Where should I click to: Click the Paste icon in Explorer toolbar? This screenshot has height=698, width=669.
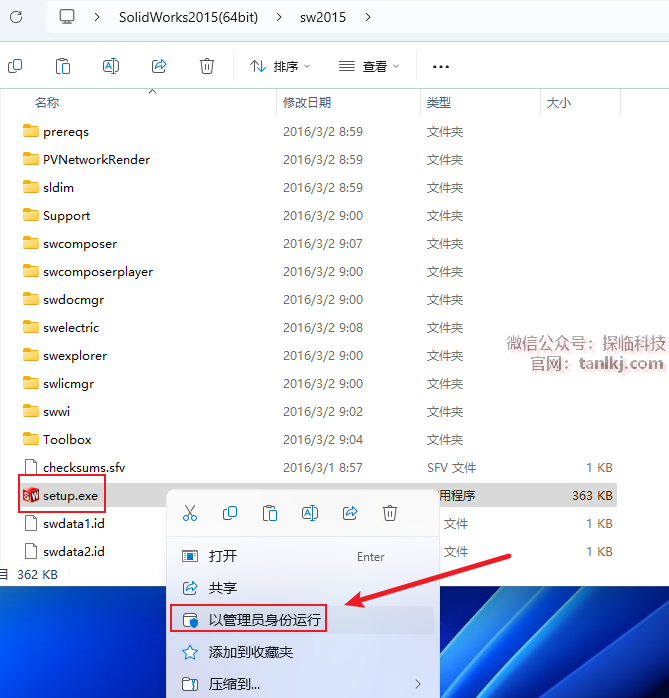coord(63,66)
